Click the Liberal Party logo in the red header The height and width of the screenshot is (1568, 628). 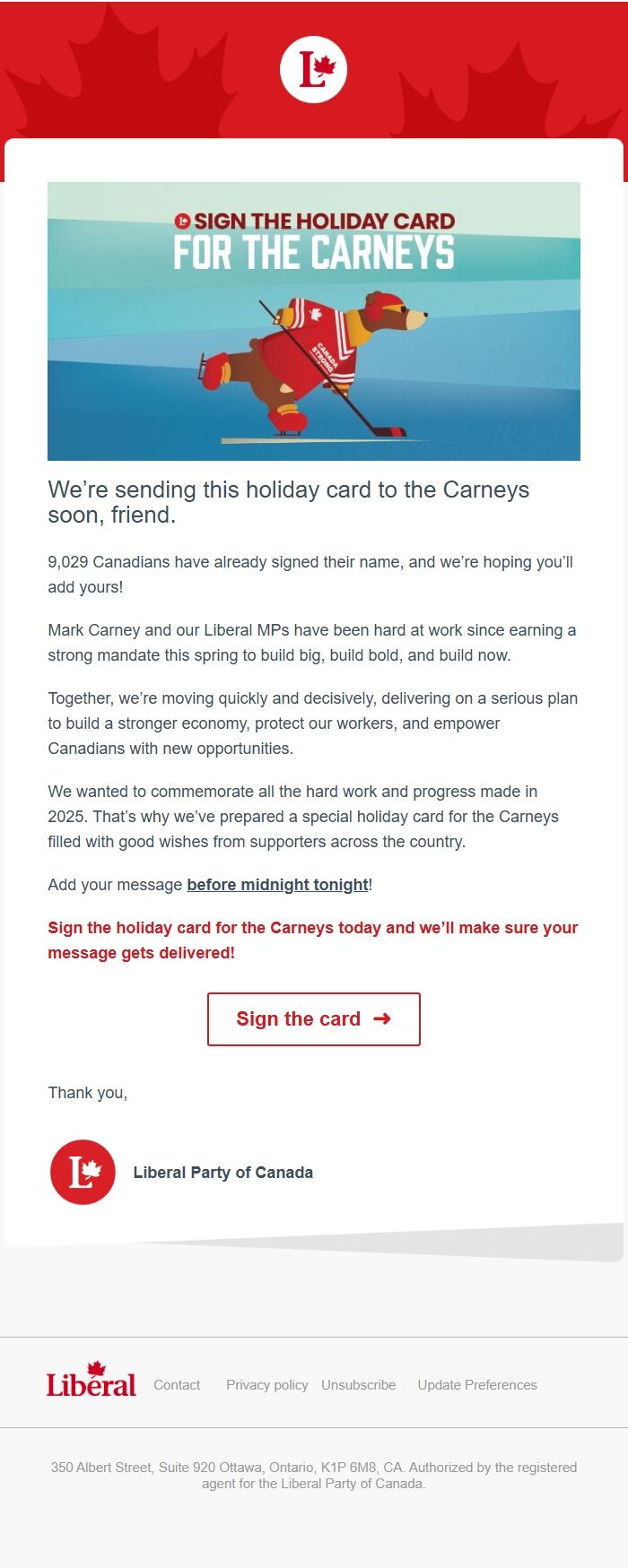(x=312, y=68)
